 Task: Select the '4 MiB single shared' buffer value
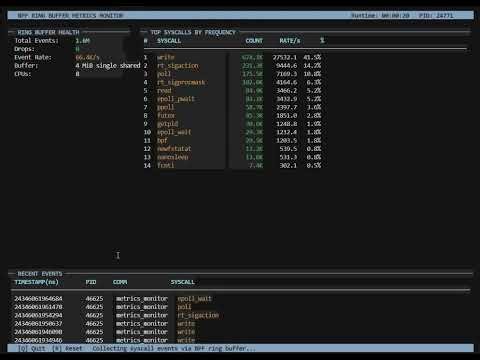click(108, 66)
